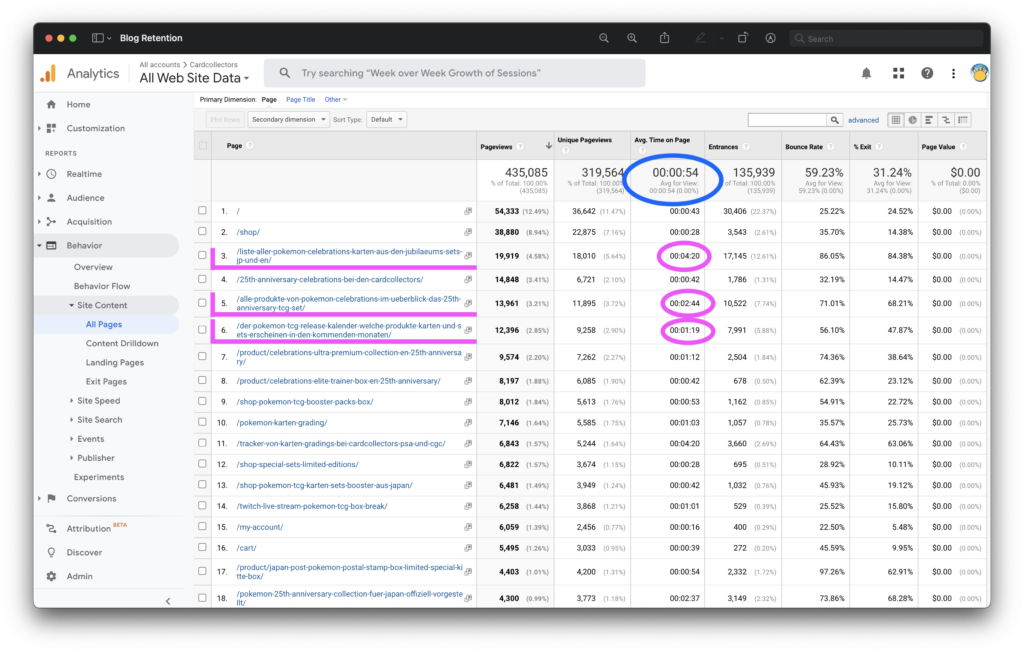Switch to performance bar view icon
Screen dimensions: 1024x652
929,120
